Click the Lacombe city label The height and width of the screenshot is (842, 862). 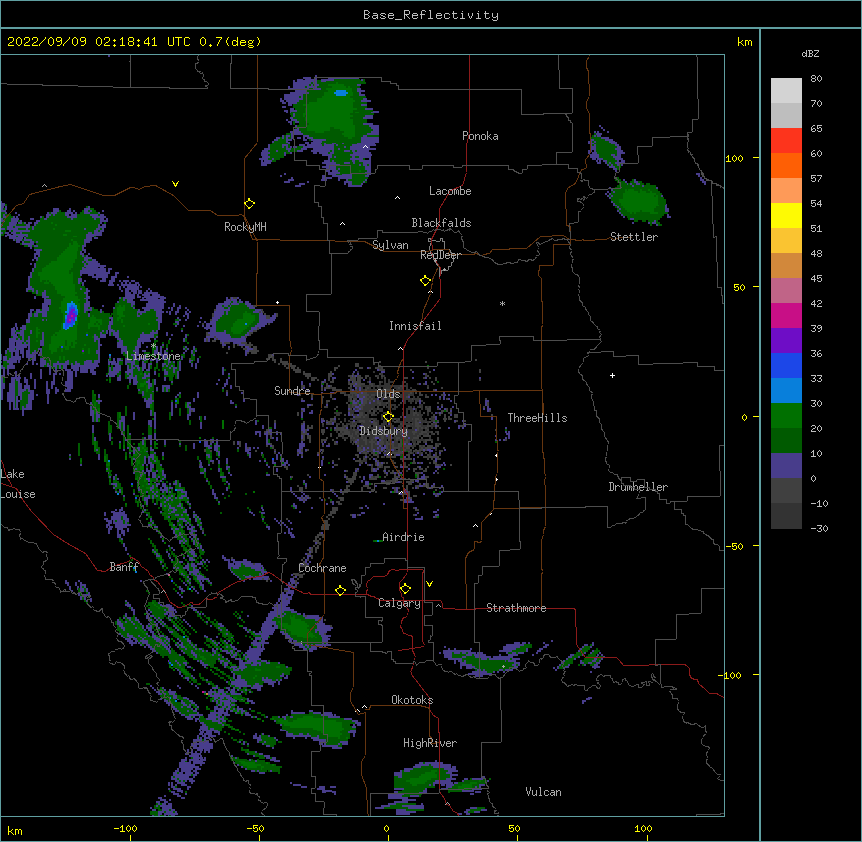(x=450, y=191)
